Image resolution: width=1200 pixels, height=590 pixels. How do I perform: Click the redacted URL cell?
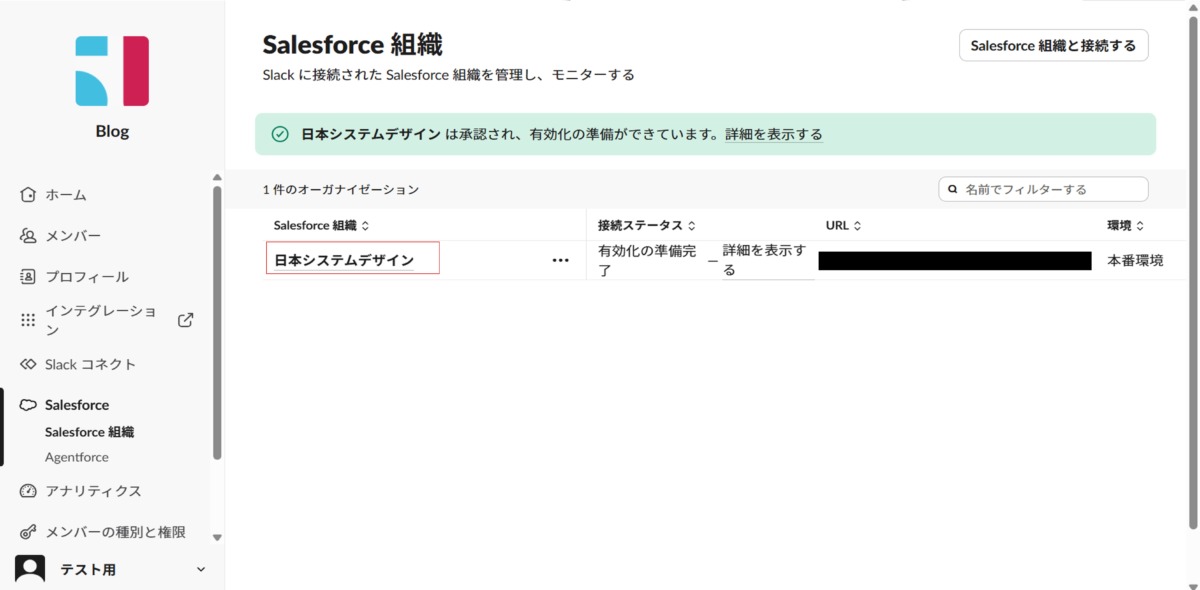click(x=954, y=260)
